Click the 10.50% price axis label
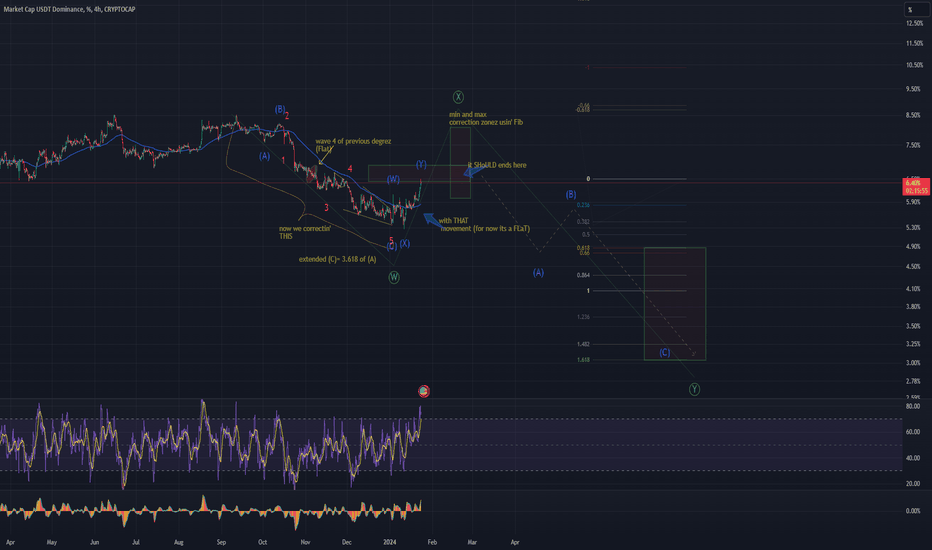The height and width of the screenshot is (550, 932). coord(914,65)
